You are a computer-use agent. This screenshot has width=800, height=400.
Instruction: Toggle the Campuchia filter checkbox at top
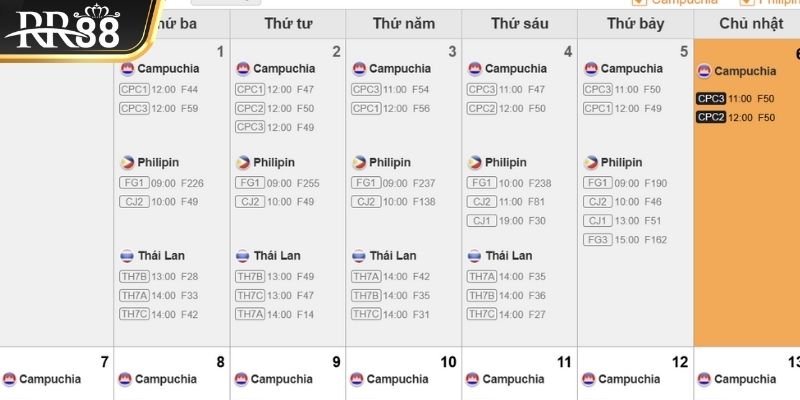point(639,2)
